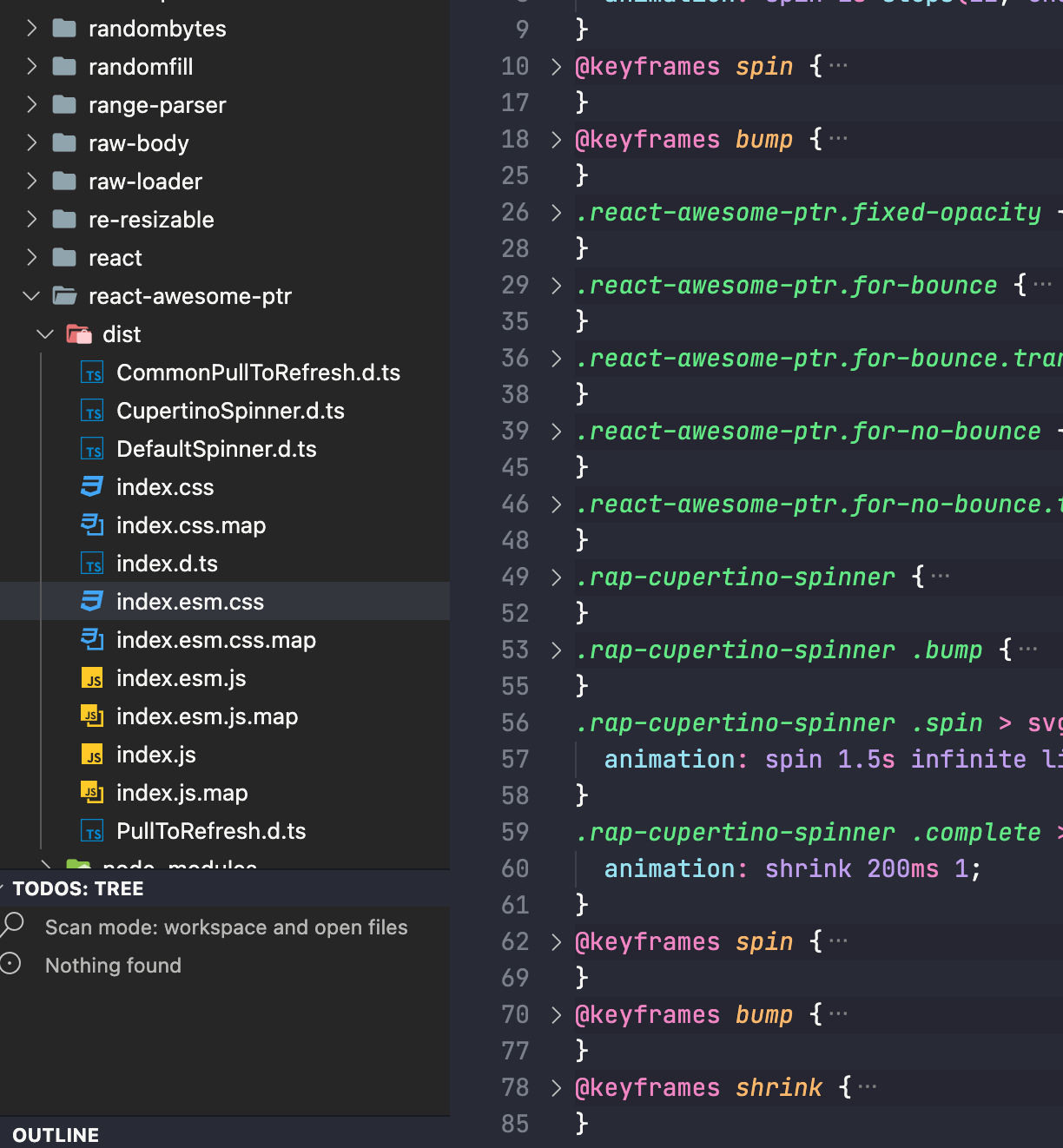Click the CSS icon for index.css
This screenshot has height=1148, width=1063.
click(92, 487)
